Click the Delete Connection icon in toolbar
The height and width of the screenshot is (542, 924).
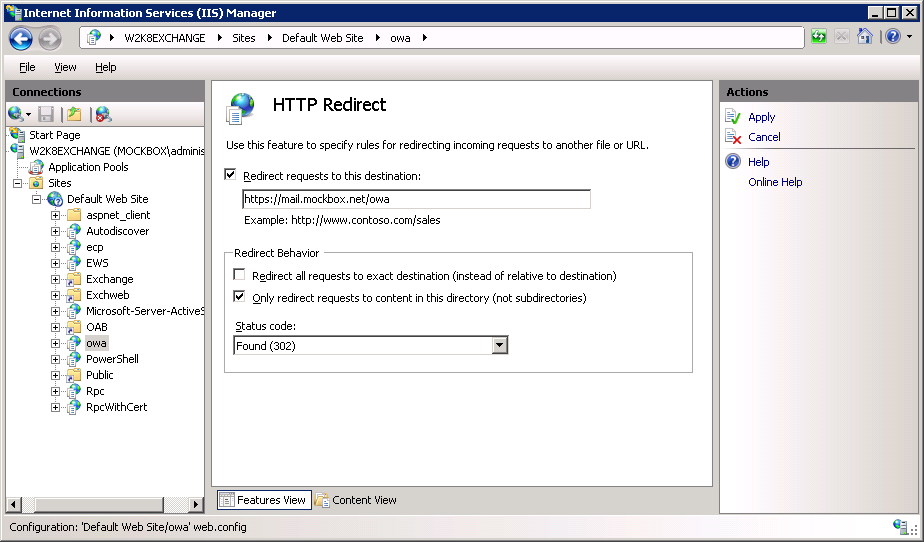coord(104,114)
